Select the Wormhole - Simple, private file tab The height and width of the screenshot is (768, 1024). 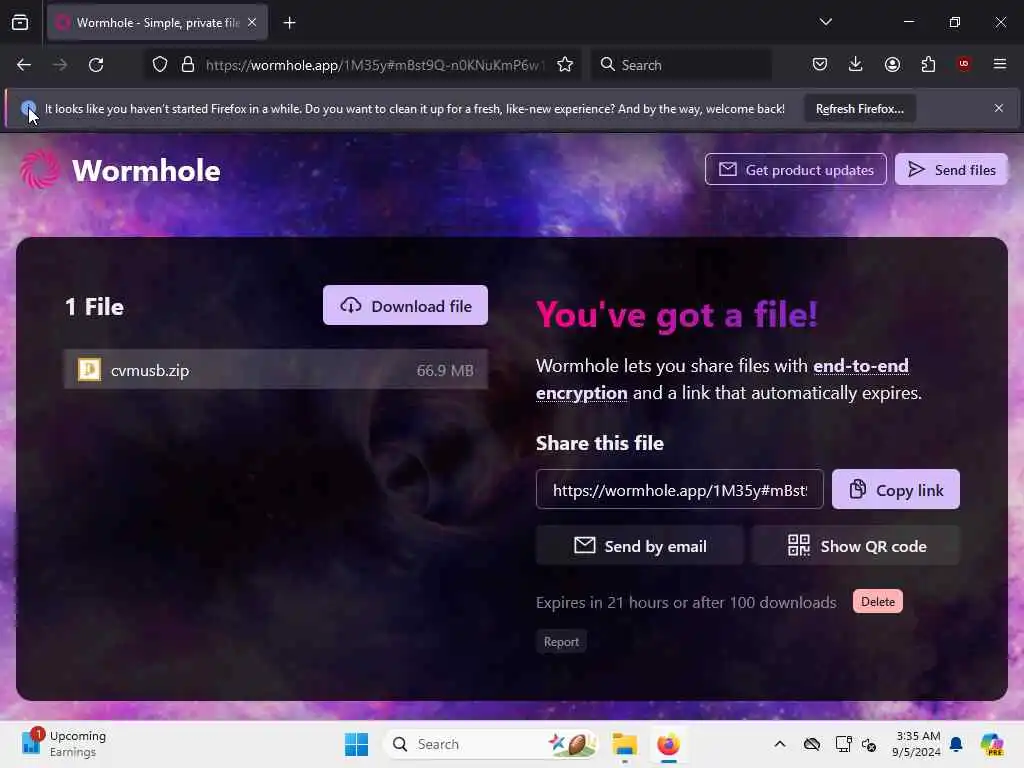157,23
